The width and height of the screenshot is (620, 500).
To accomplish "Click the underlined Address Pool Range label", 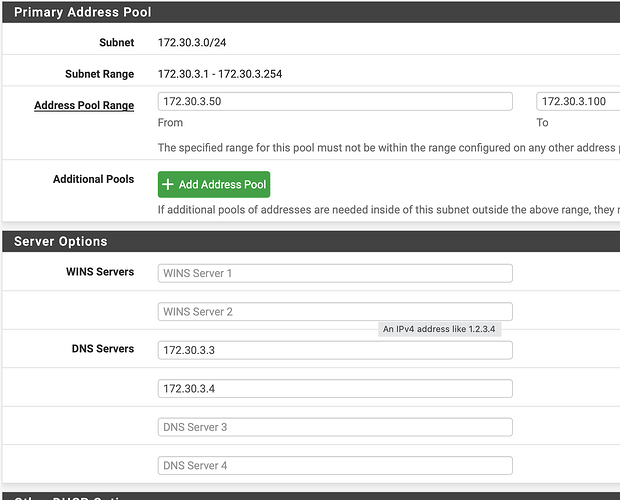I will point(84,105).
